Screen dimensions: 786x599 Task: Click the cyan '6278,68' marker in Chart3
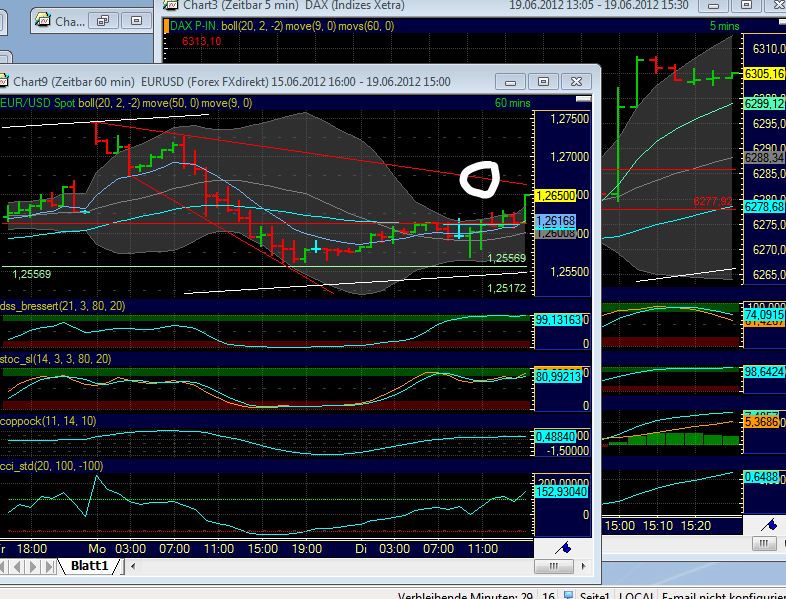click(764, 207)
